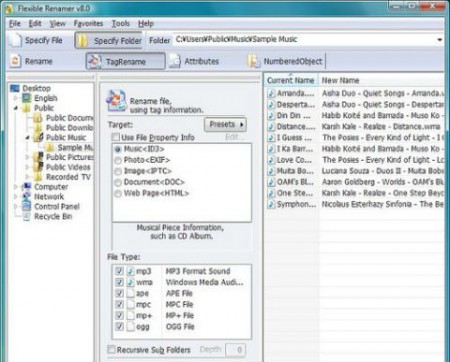This screenshot has width=450, height=362.
Task: Open the Presets dropdown button
Action: point(225,125)
